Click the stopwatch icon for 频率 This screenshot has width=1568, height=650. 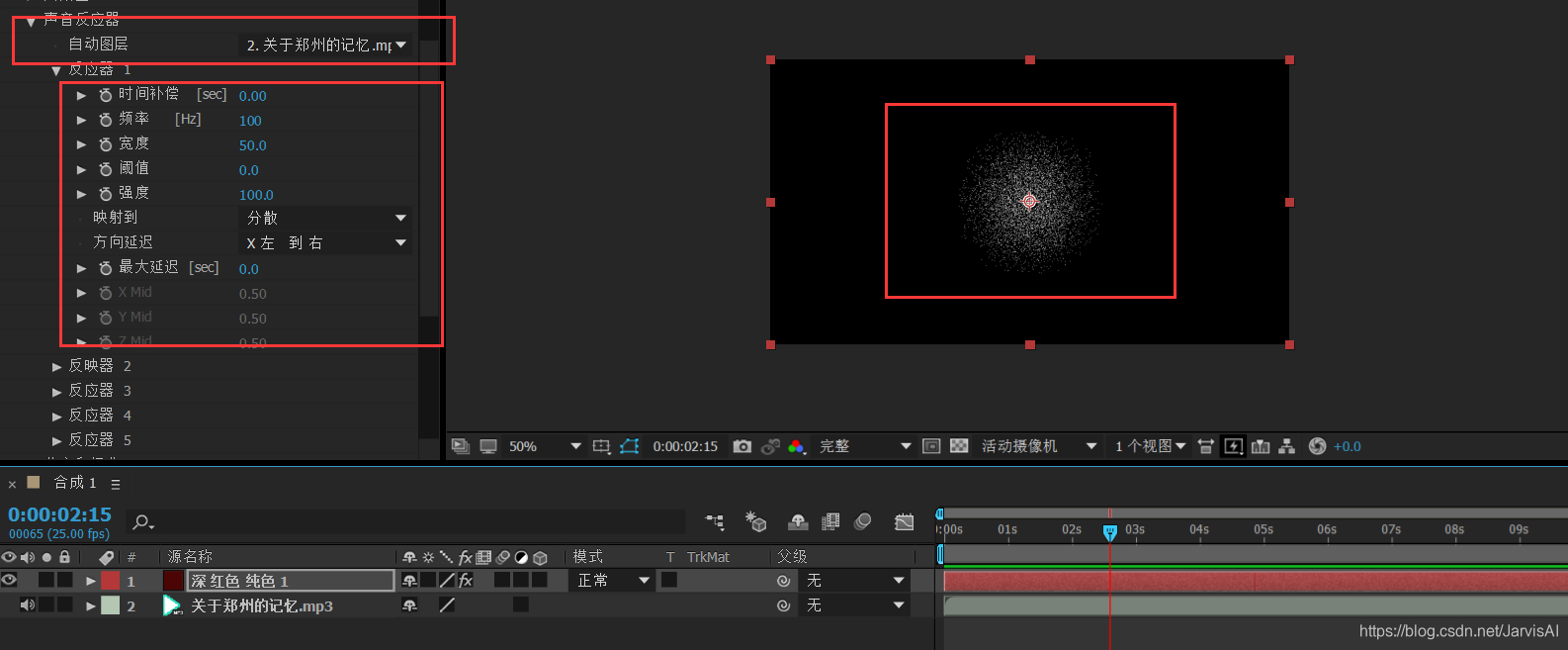106,120
